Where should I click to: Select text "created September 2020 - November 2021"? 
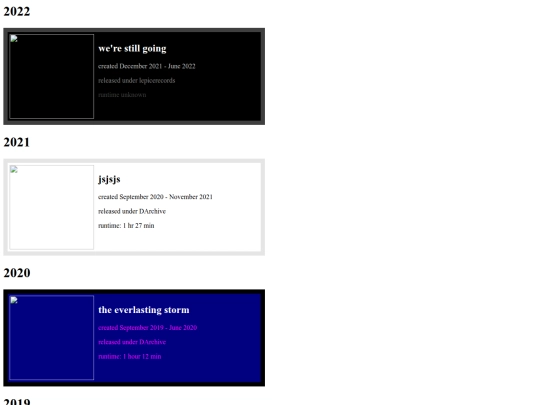click(x=155, y=197)
